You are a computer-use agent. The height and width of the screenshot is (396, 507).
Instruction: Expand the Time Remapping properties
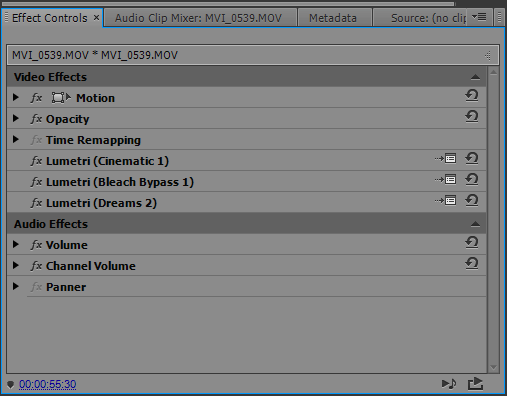click(16, 139)
